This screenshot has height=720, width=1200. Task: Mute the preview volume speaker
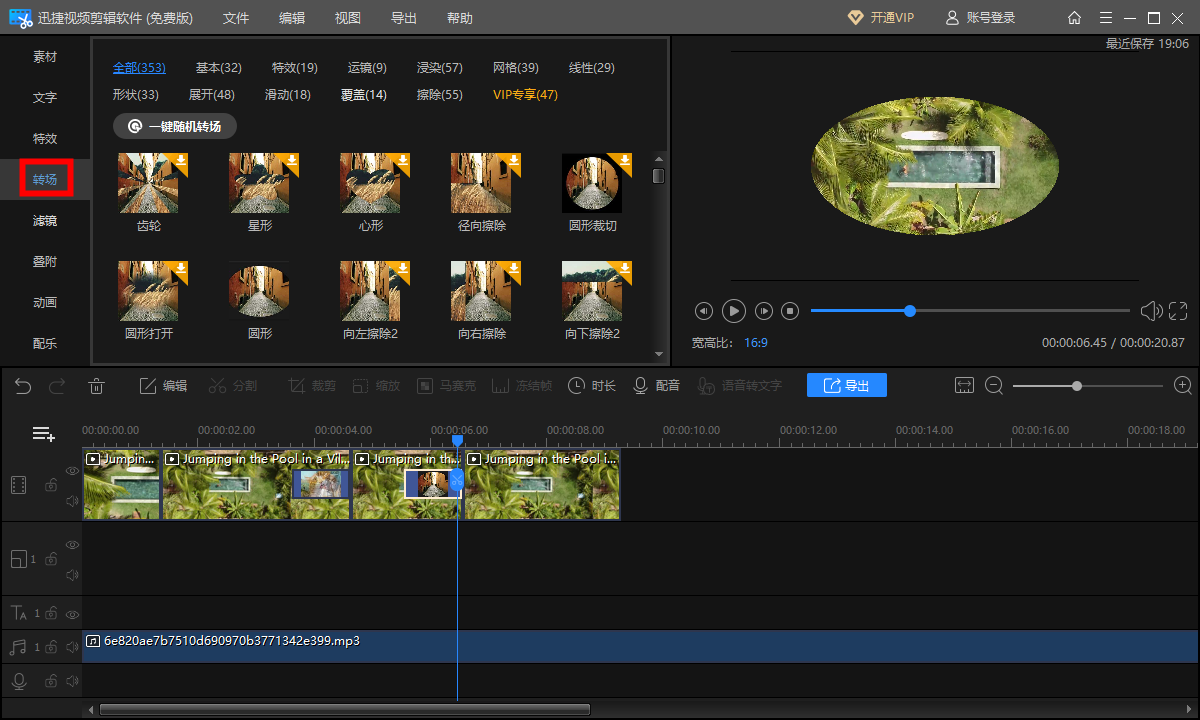coord(1151,311)
